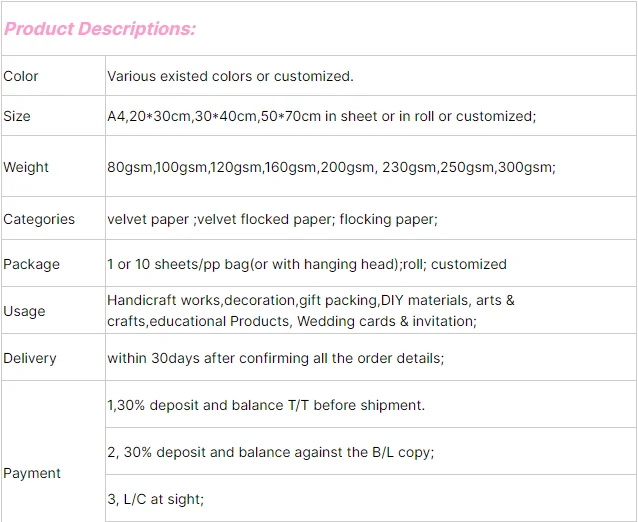
Task: Click the T/T before shipment payment option
Action: click(x=266, y=405)
